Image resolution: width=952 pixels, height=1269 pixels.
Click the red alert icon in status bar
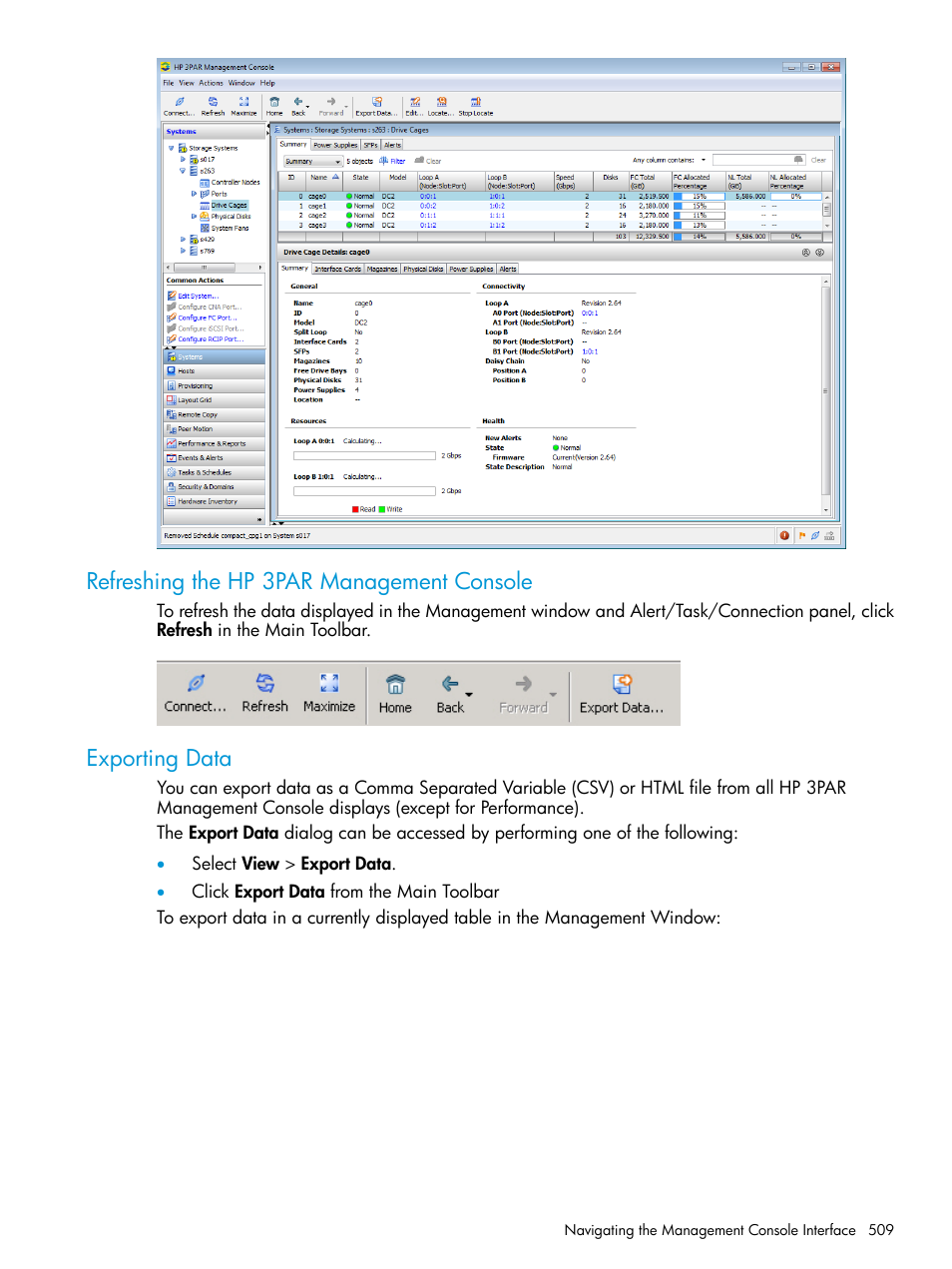coord(784,535)
